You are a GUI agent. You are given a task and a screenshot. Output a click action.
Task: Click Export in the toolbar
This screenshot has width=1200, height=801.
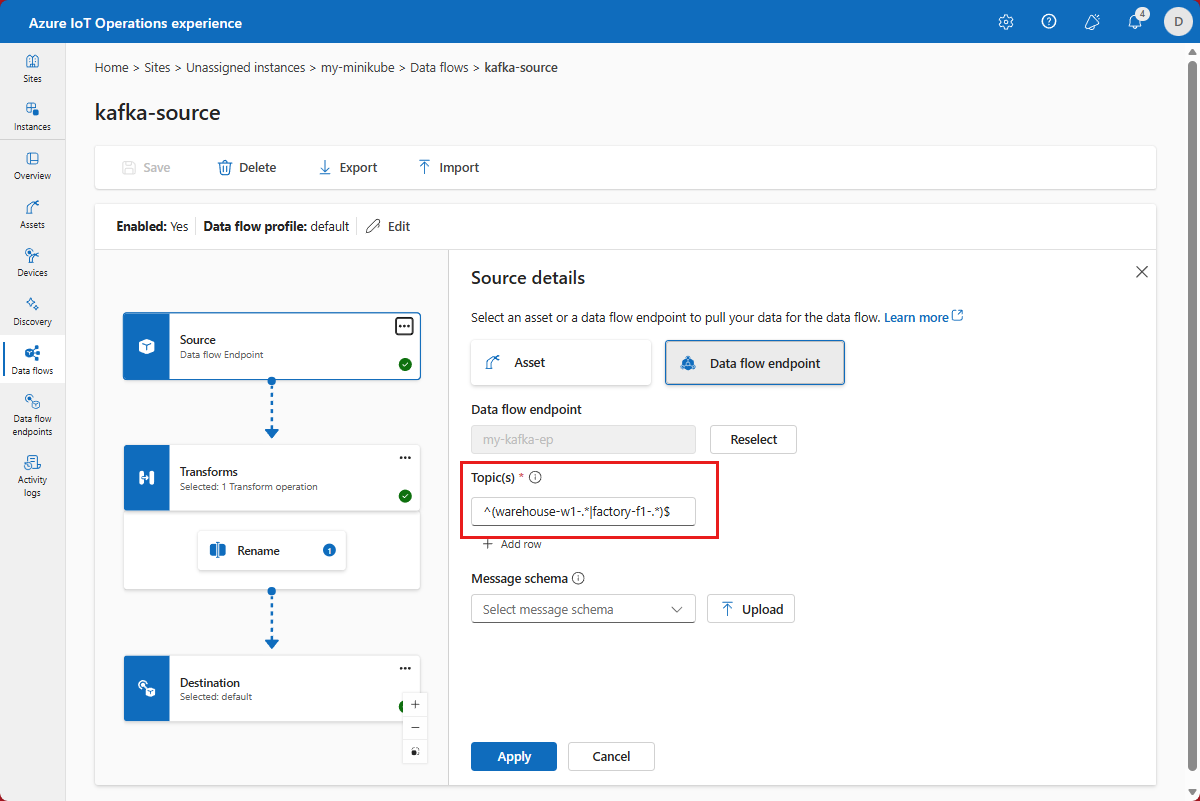click(x=347, y=167)
